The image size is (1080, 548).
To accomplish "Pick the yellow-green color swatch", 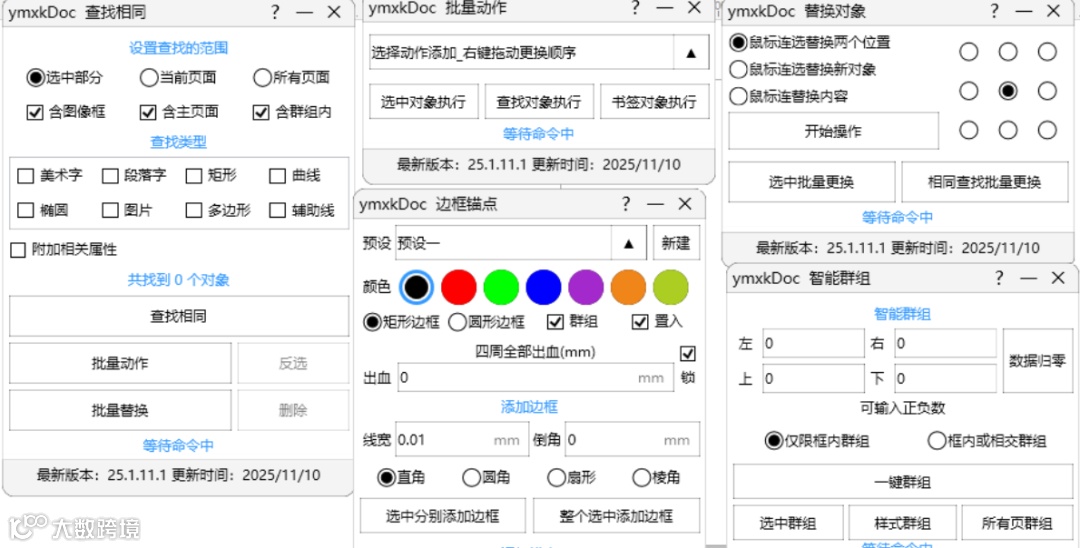I will click(671, 287).
